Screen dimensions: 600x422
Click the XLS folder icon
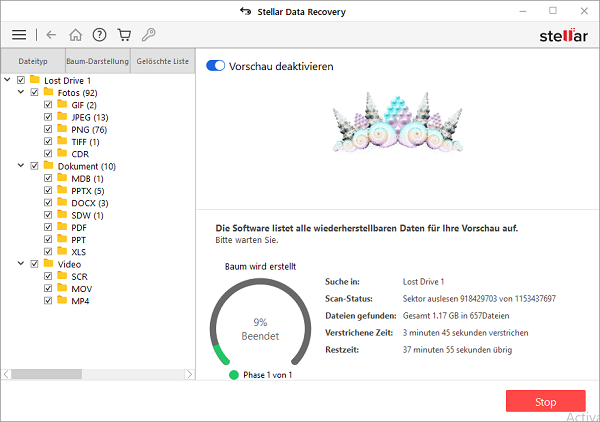pos(62,251)
